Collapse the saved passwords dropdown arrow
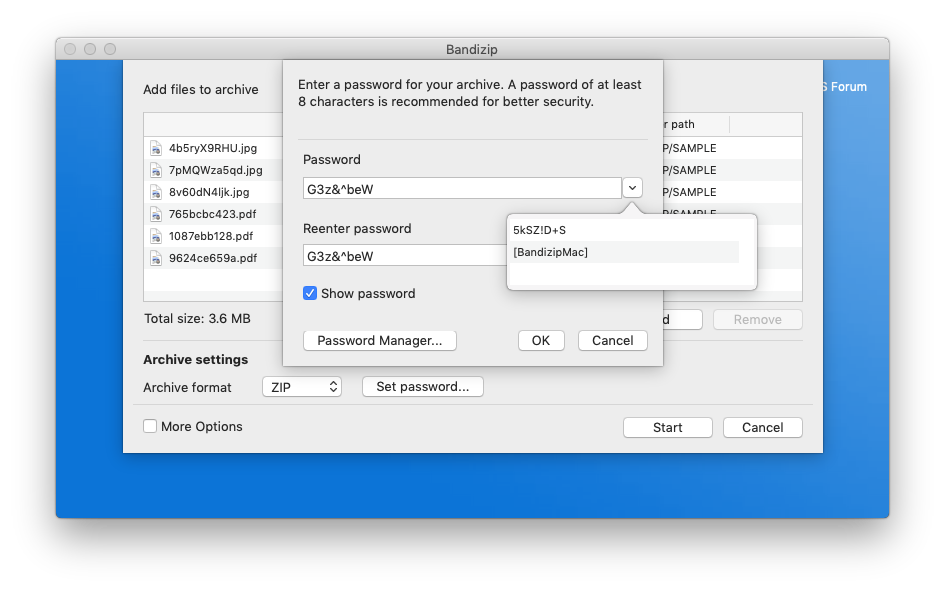The width and height of the screenshot is (945, 592). [632, 188]
